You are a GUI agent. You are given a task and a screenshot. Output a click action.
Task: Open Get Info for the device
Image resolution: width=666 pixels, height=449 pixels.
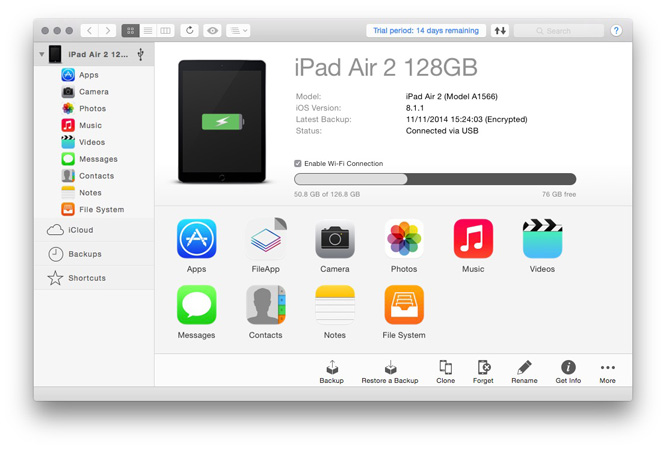(568, 369)
